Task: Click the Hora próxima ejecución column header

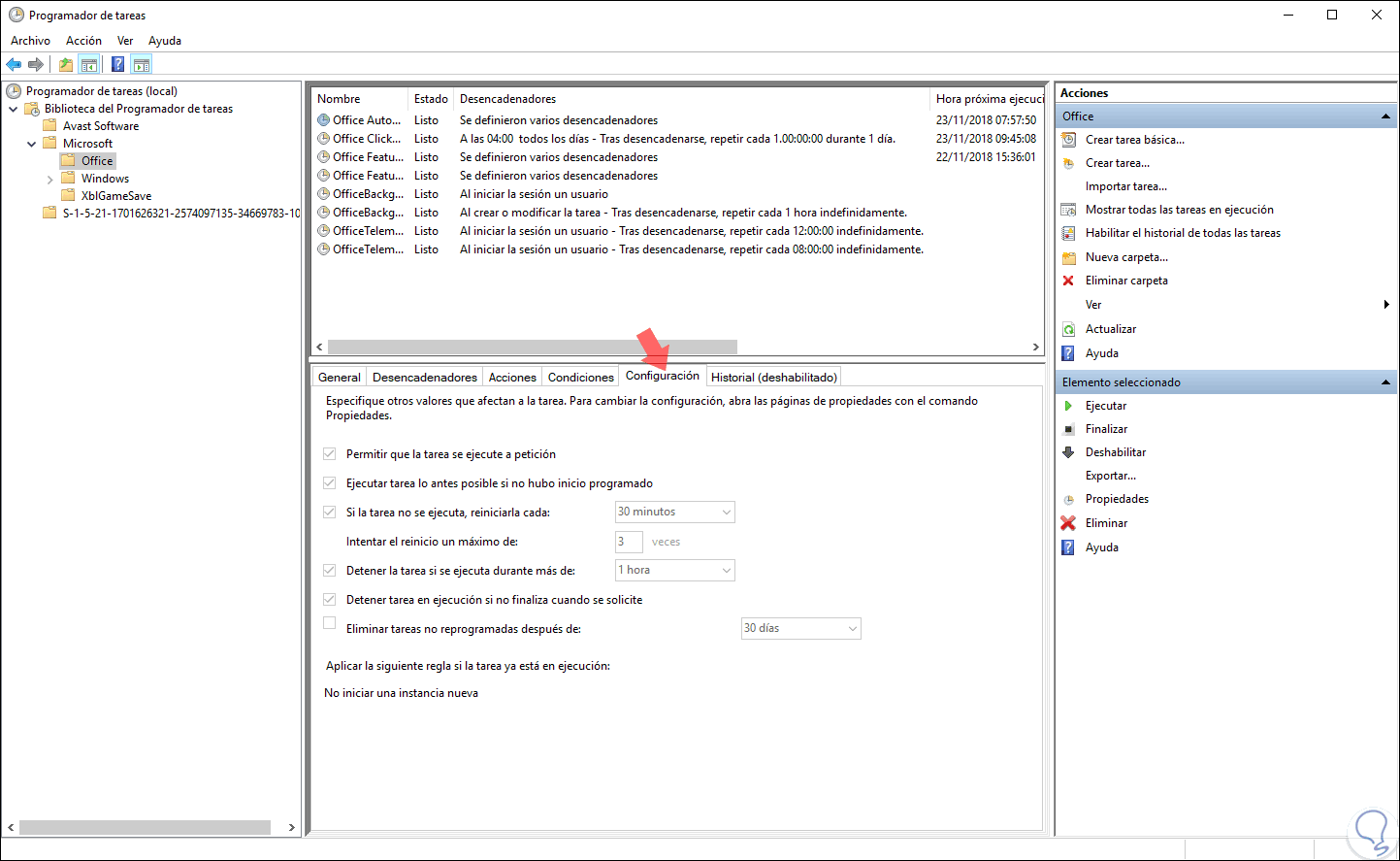Action: pos(988,99)
